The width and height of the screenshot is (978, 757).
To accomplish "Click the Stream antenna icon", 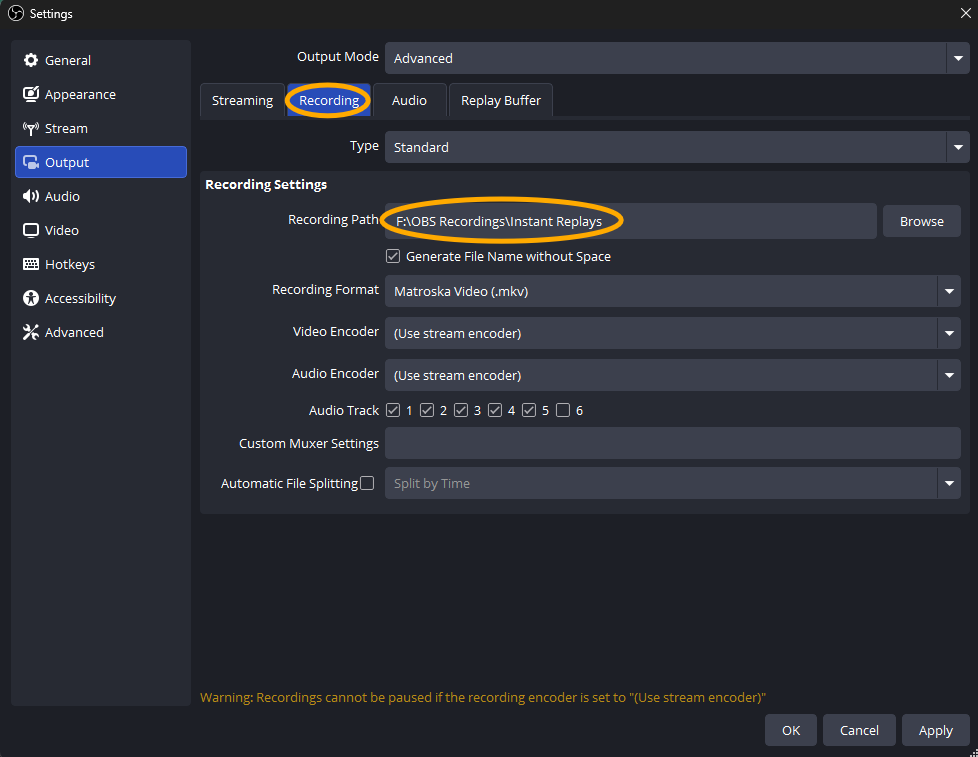I will [x=31, y=128].
